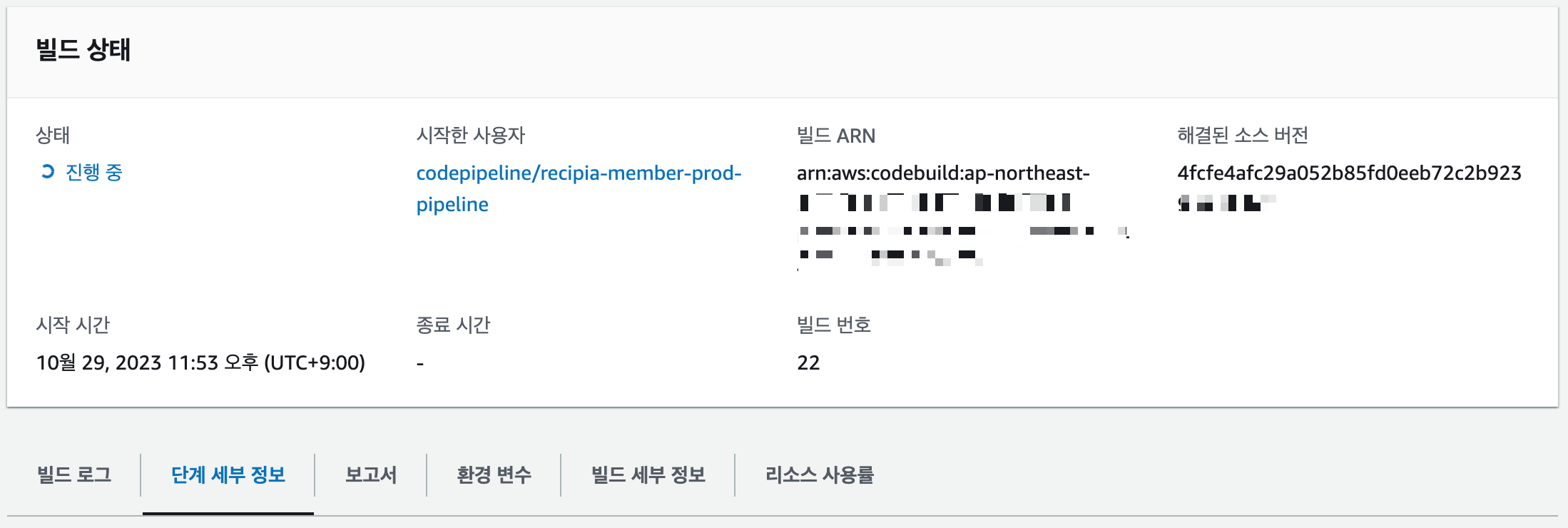Switch to the 보고서 tab
Viewport: 1568px width, 528px height.
(372, 475)
